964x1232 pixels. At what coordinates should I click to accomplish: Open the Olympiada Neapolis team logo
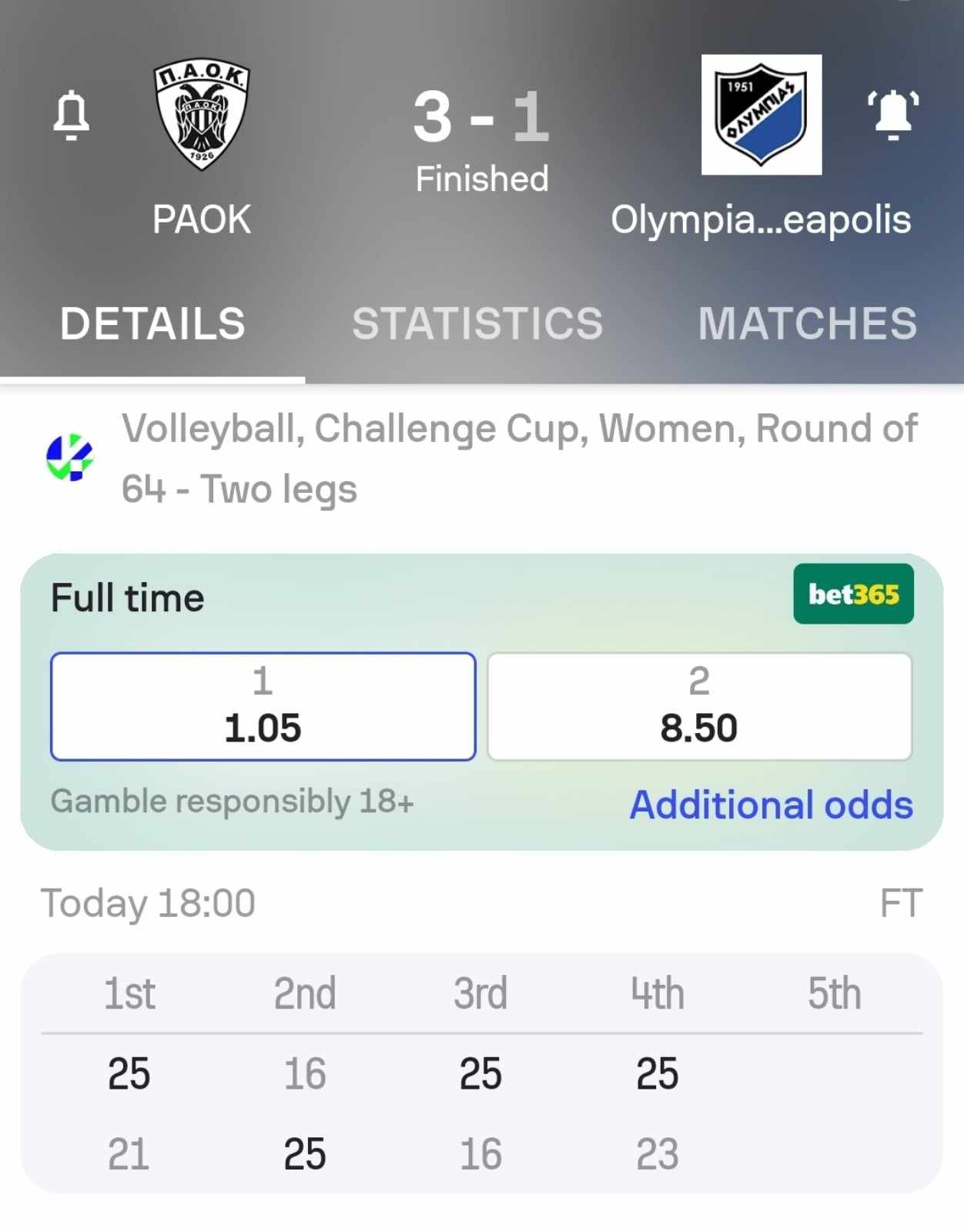point(761,115)
